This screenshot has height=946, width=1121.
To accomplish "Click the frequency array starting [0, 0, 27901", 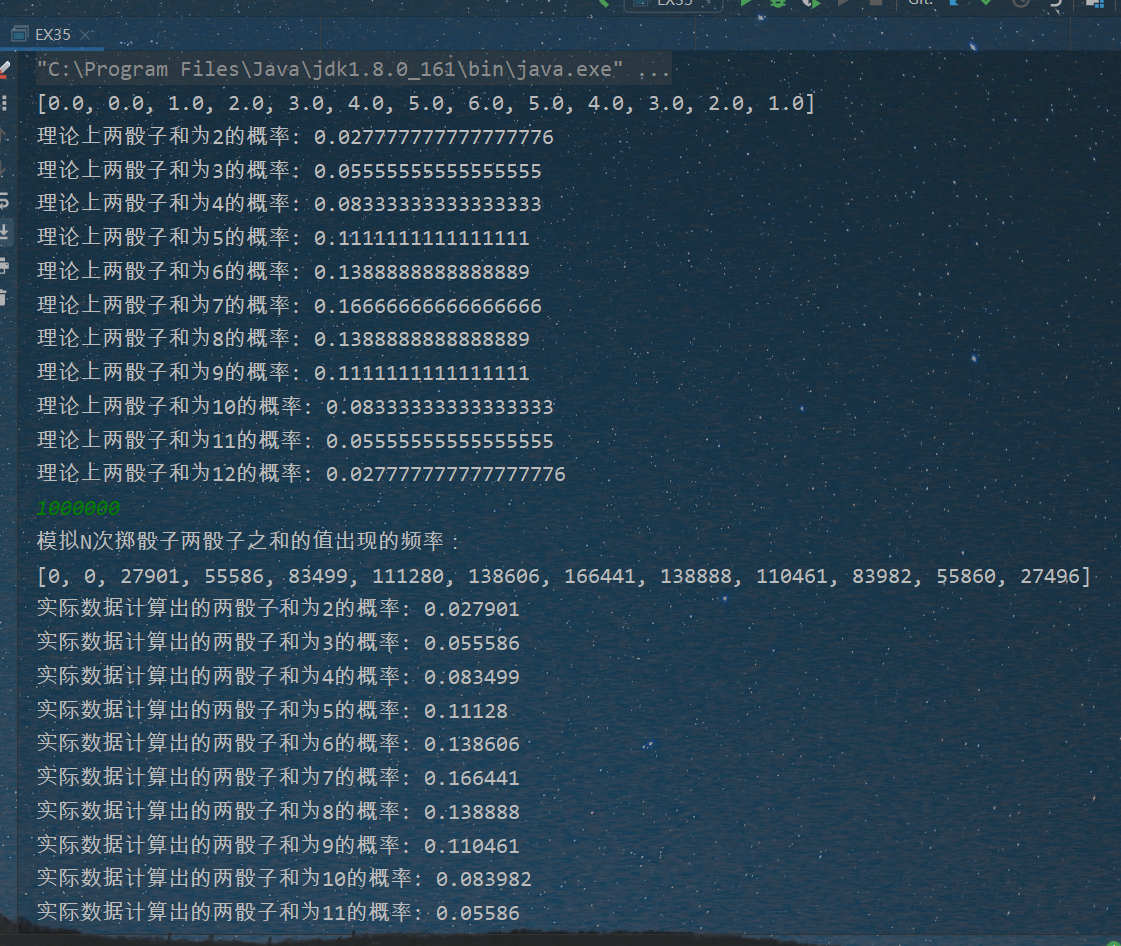I will tap(564, 576).
